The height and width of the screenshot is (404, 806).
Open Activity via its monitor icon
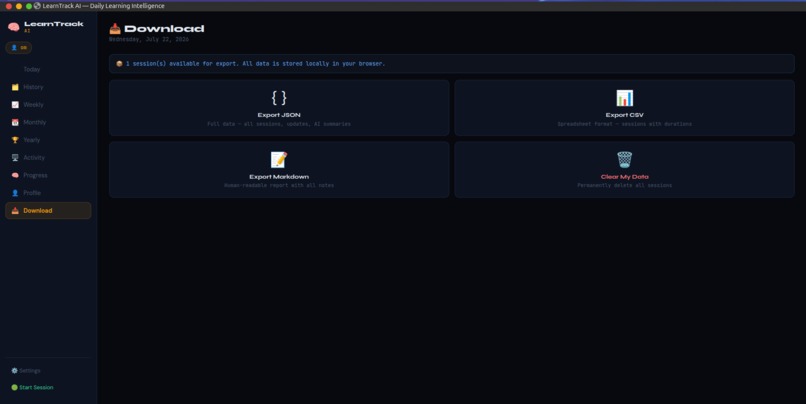click(15, 158)
